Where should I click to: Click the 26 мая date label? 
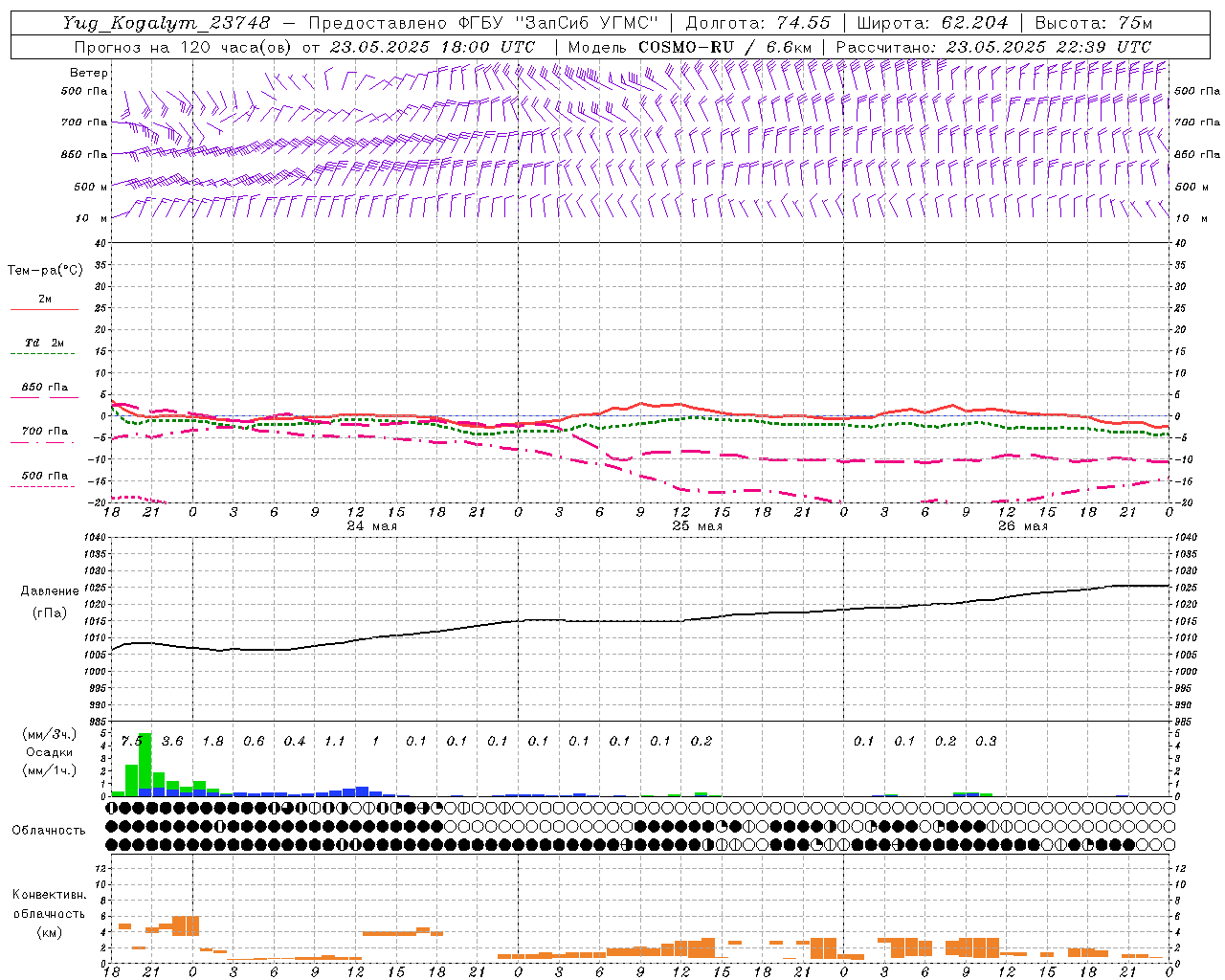tap(1022, 526)
